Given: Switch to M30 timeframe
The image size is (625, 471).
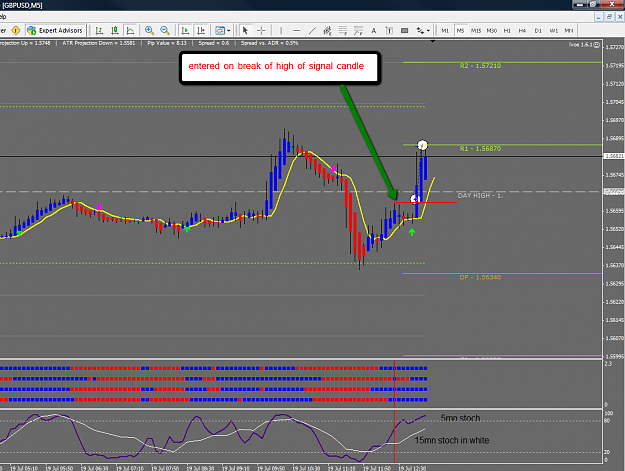Looking at the screenshot, I should (491, 31).
